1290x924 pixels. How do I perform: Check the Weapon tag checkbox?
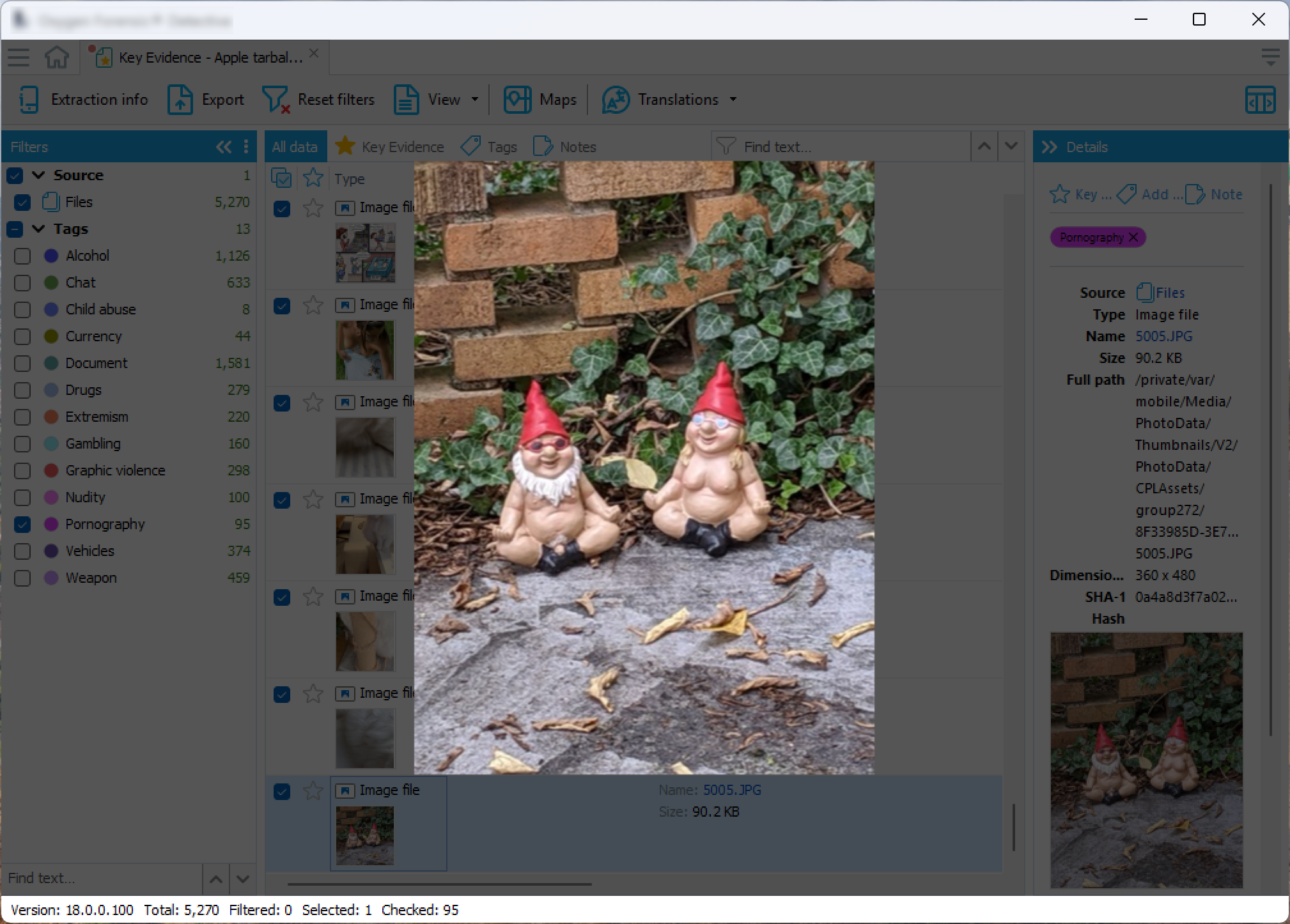[x=22, y=578]
